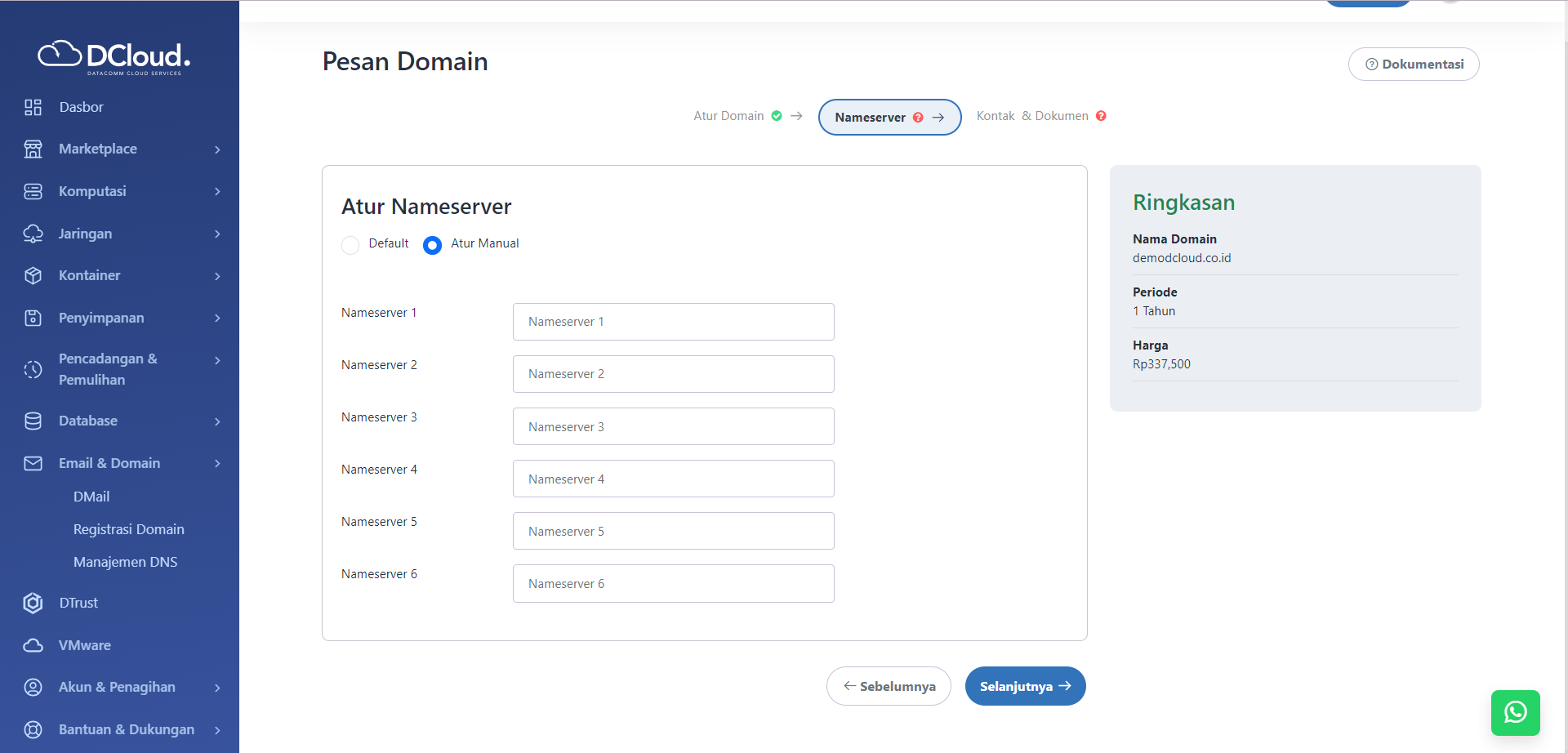Click the Komputasi sidebar icon
This screenshot has height=753, width=1568.
(x=33, y=190)
